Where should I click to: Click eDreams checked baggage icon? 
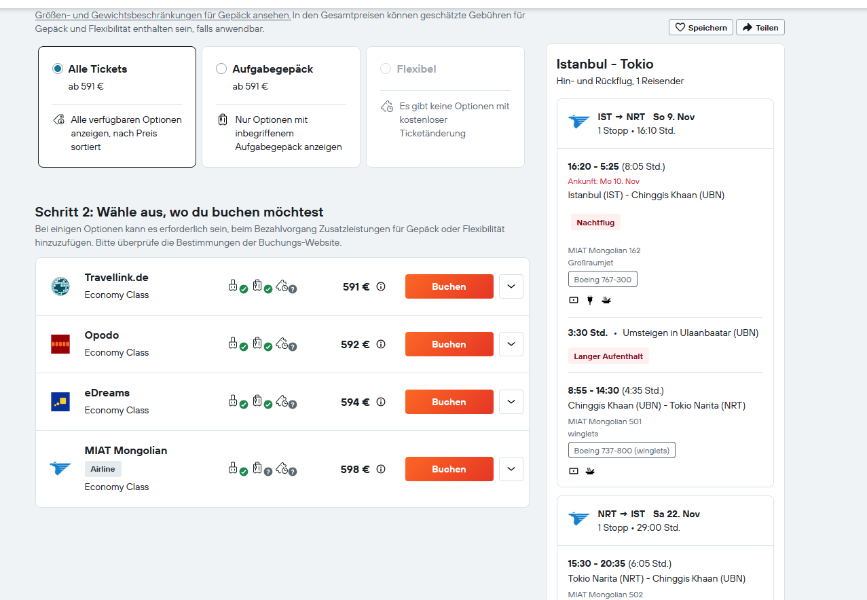click(x=262, y=401)
